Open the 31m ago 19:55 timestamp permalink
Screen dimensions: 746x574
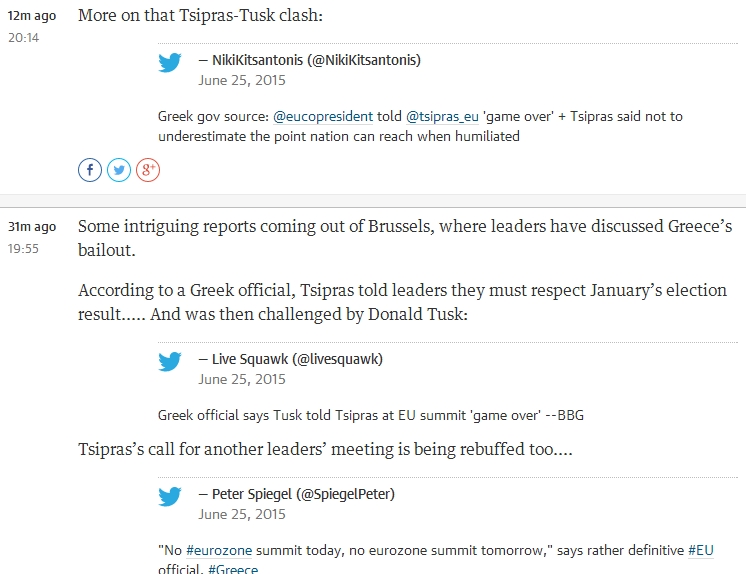32,237
